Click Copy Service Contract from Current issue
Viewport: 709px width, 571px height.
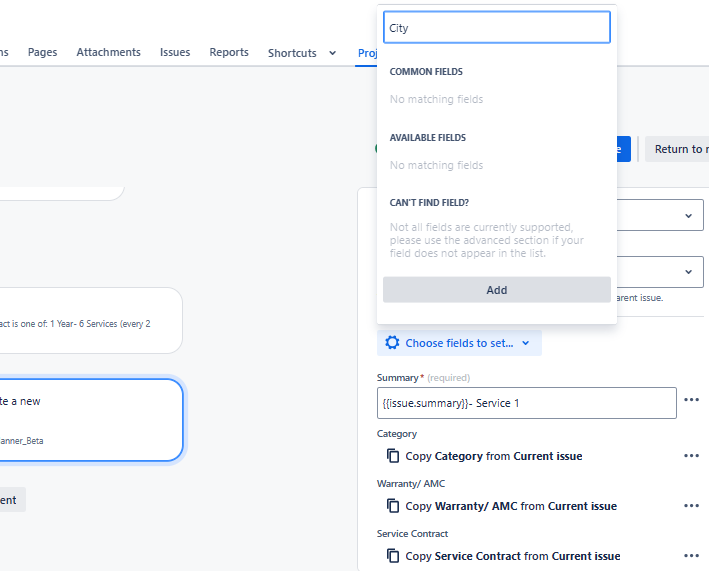[x=513, y=556]
